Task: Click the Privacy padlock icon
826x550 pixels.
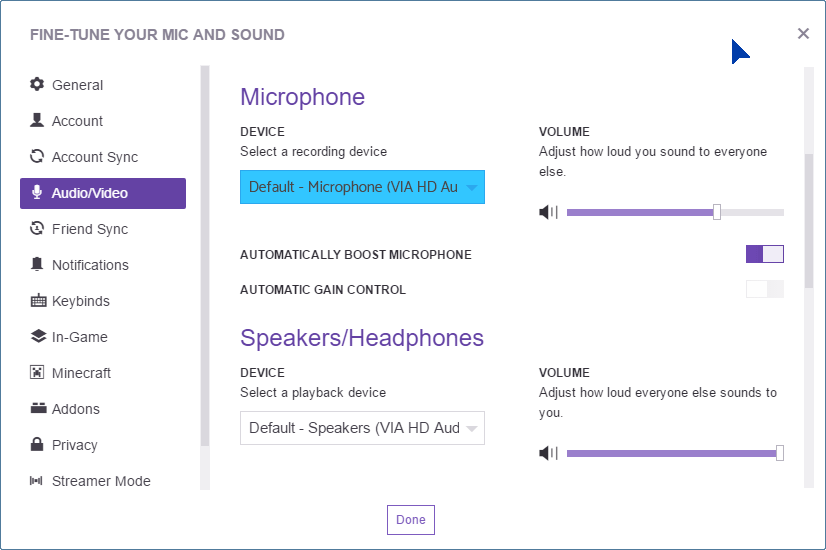Action: point(38,445)
